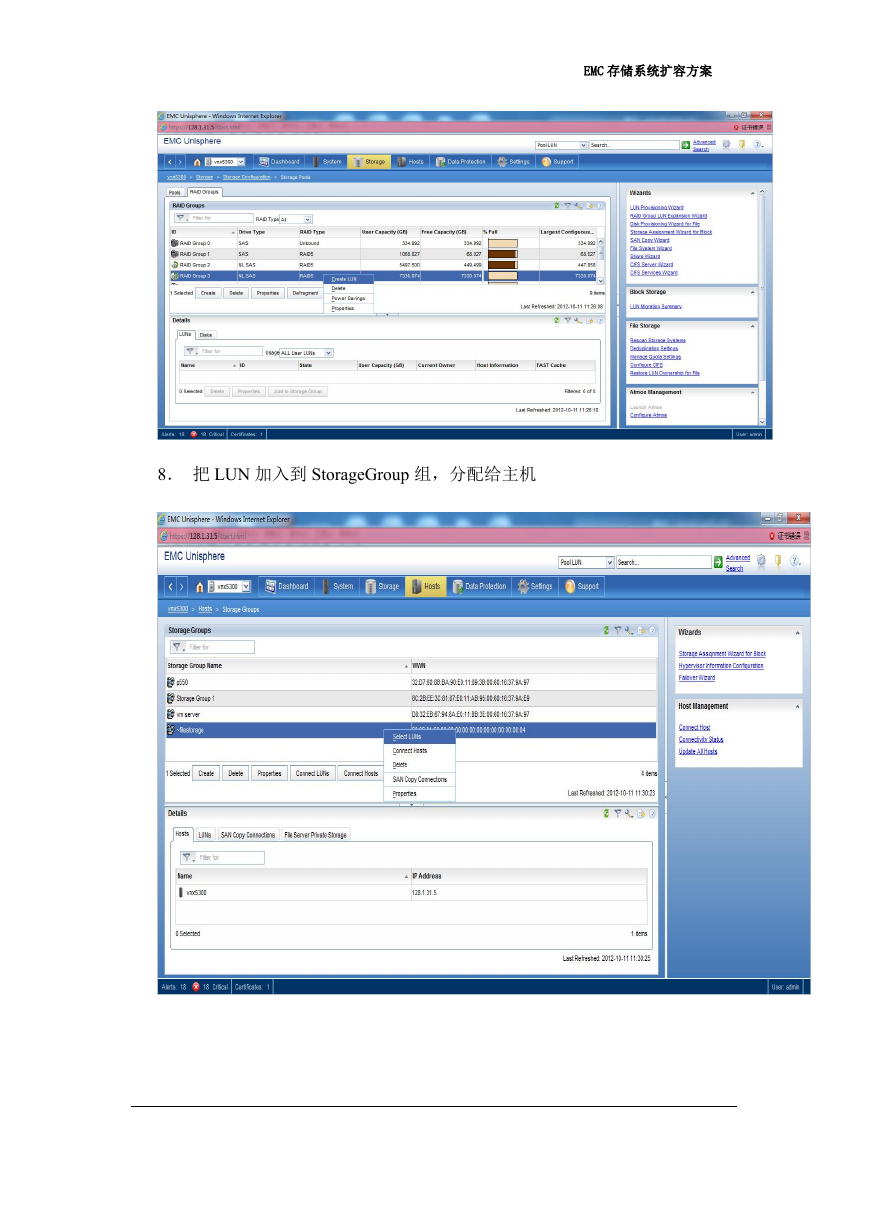This screenshot has width=869, height=1228.
Task: Select RAID Group 2 row in upper window
Action: tap(385, 264)
